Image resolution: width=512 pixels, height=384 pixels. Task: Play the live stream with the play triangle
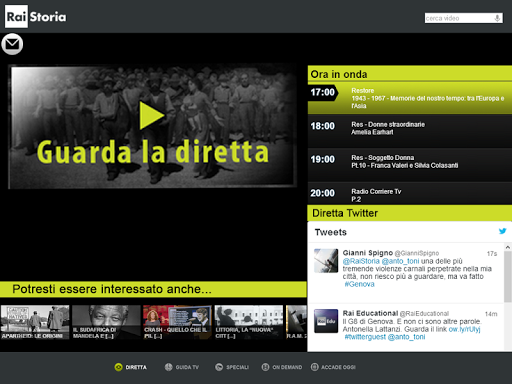click(152, 115)
